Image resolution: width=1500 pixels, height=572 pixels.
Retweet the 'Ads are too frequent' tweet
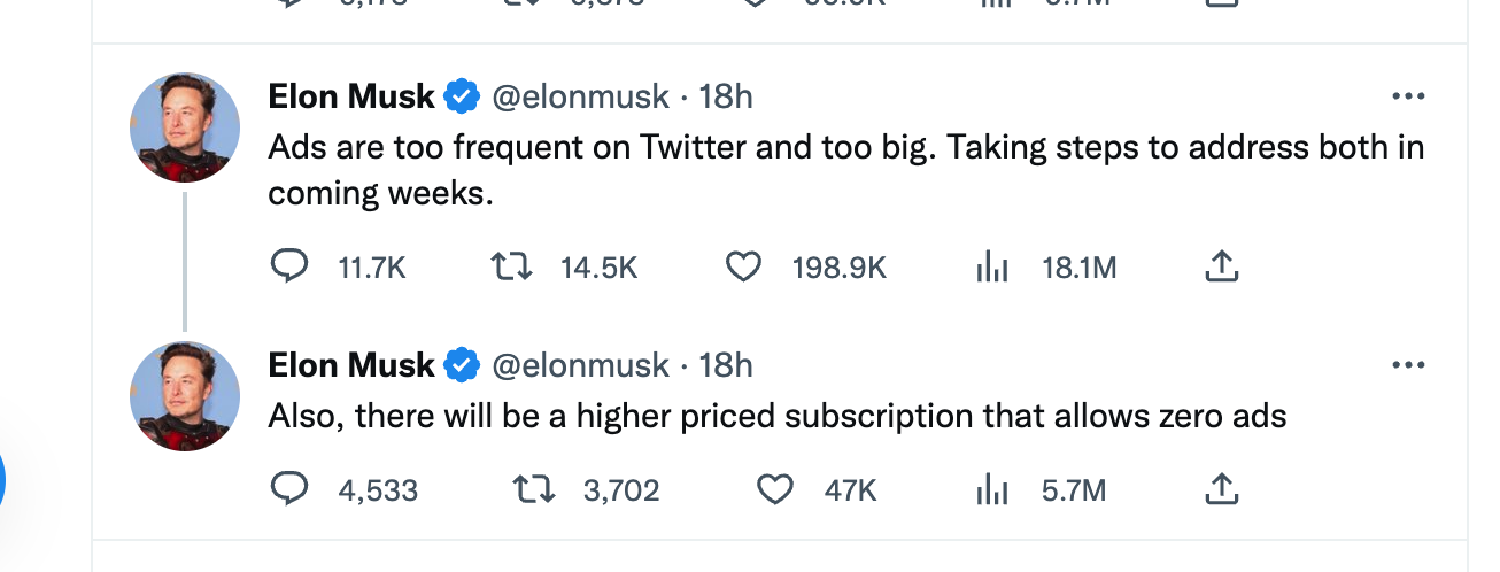coord(511,267)
